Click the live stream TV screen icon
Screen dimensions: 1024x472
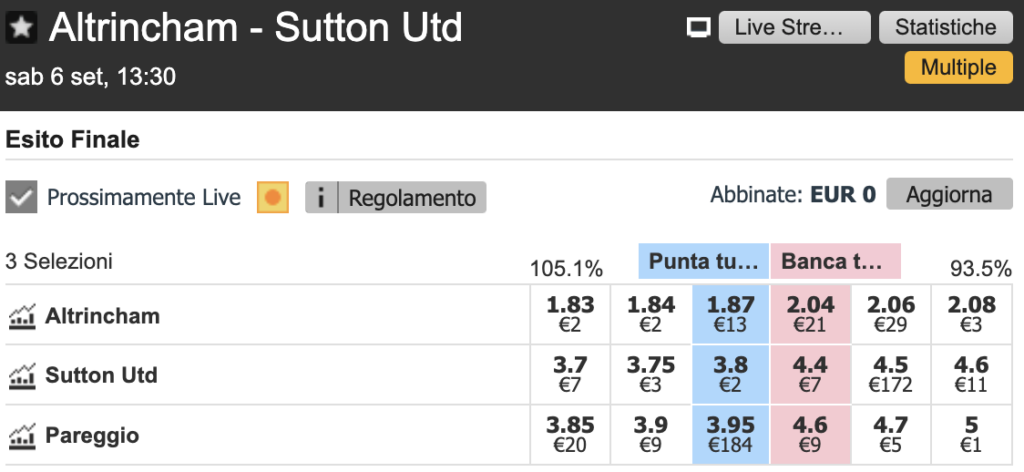[x=699, y=28]
